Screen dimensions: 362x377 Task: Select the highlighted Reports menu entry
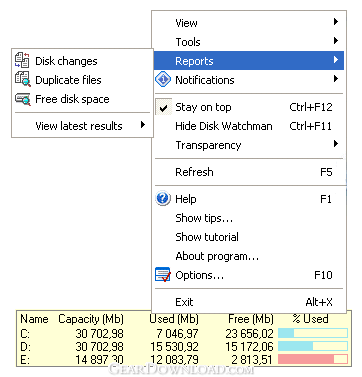point(249,60)
